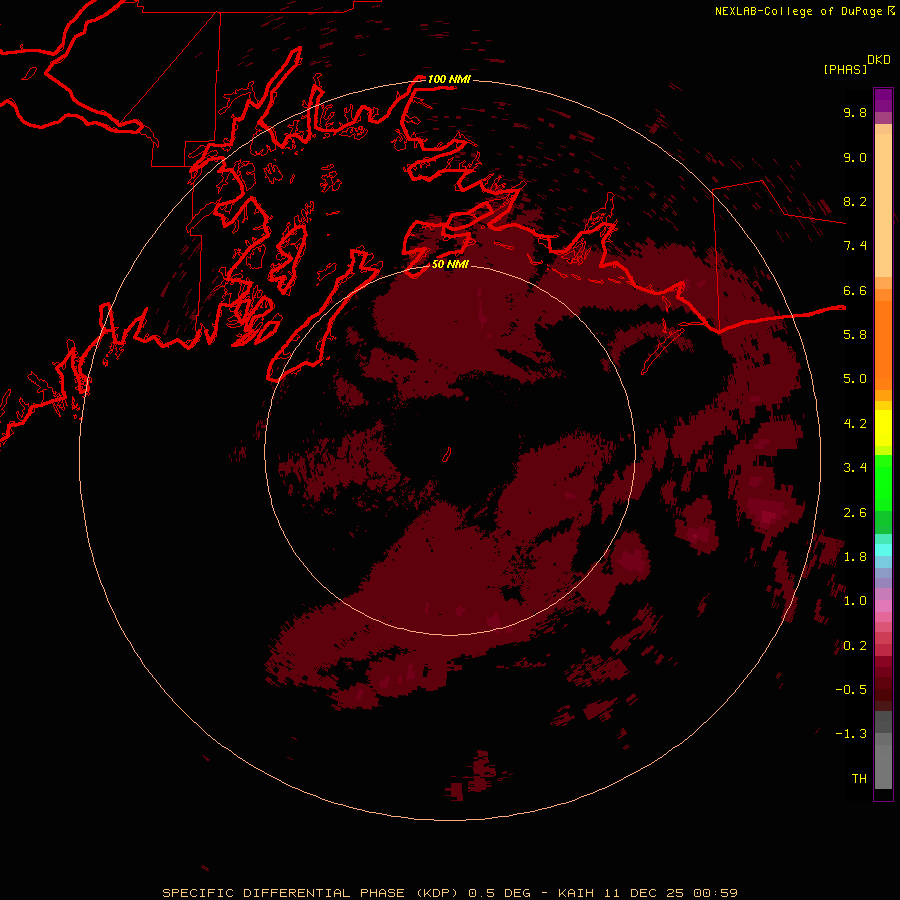Click the 9.0 color scale value
This screenshot has width=900, height=900.
855,157
